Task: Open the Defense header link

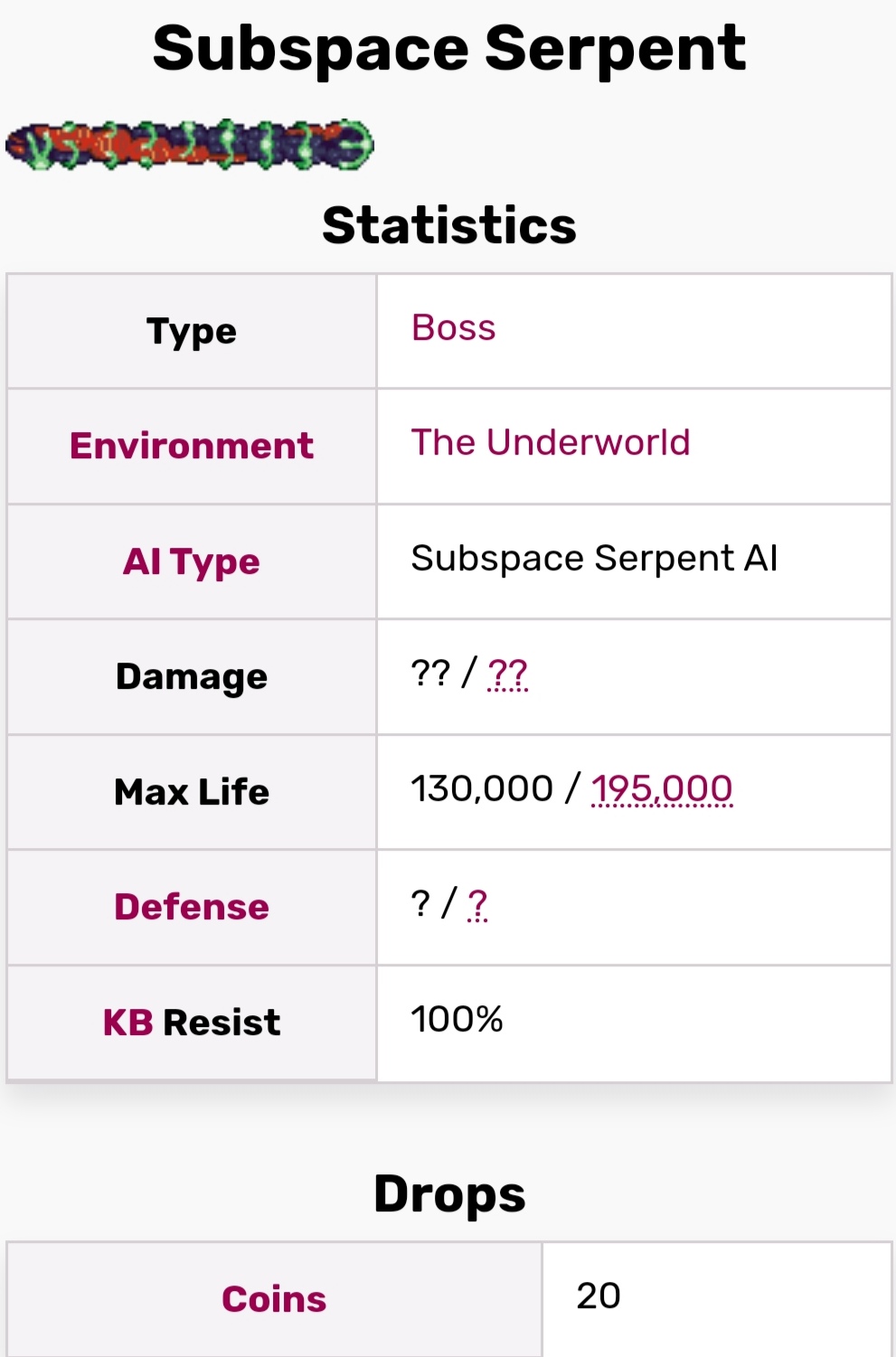Action: [x=192, y=907]
